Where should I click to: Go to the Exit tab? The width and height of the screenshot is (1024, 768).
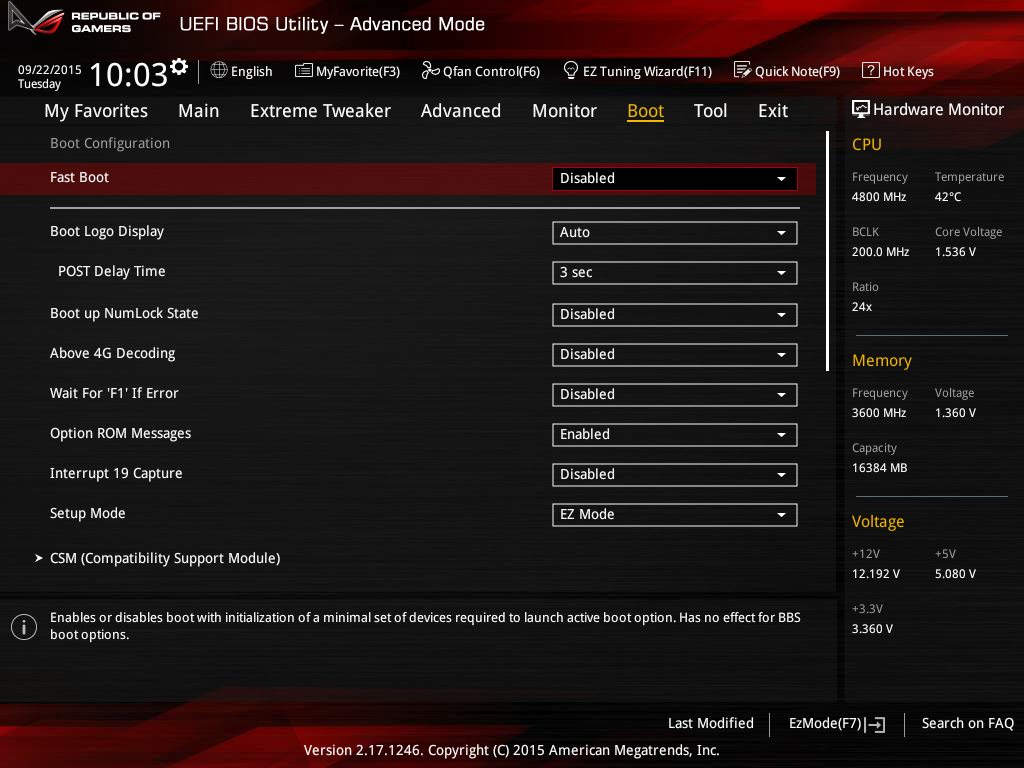(x=773, y=111)
